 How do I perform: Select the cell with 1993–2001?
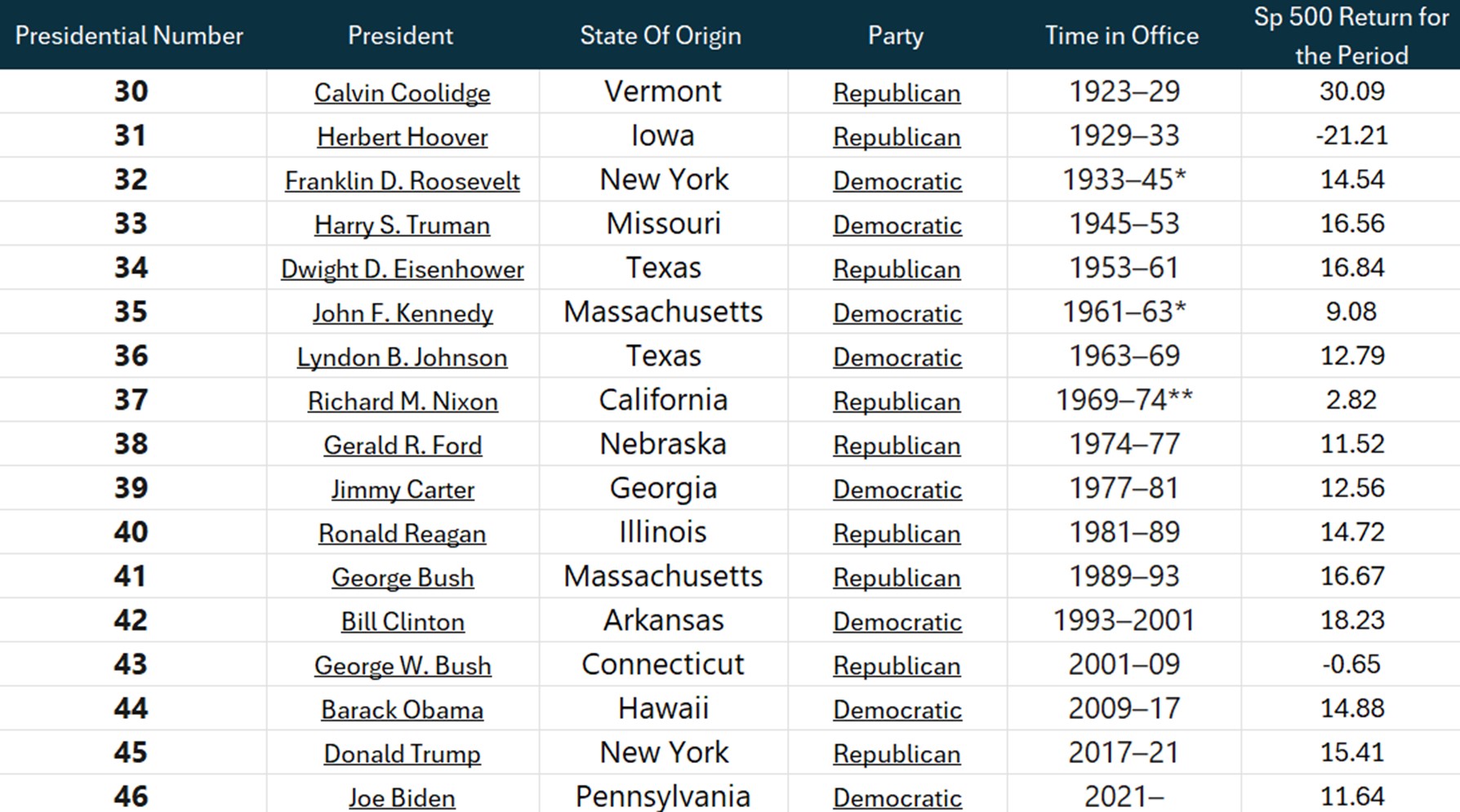click(x=1124, y=620)
